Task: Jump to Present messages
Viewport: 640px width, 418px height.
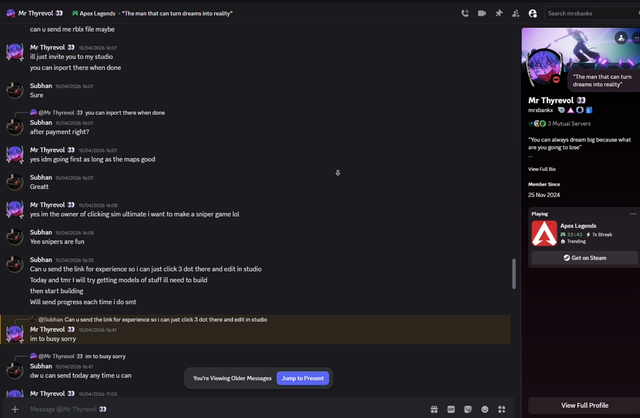Action: coord(302,378)
